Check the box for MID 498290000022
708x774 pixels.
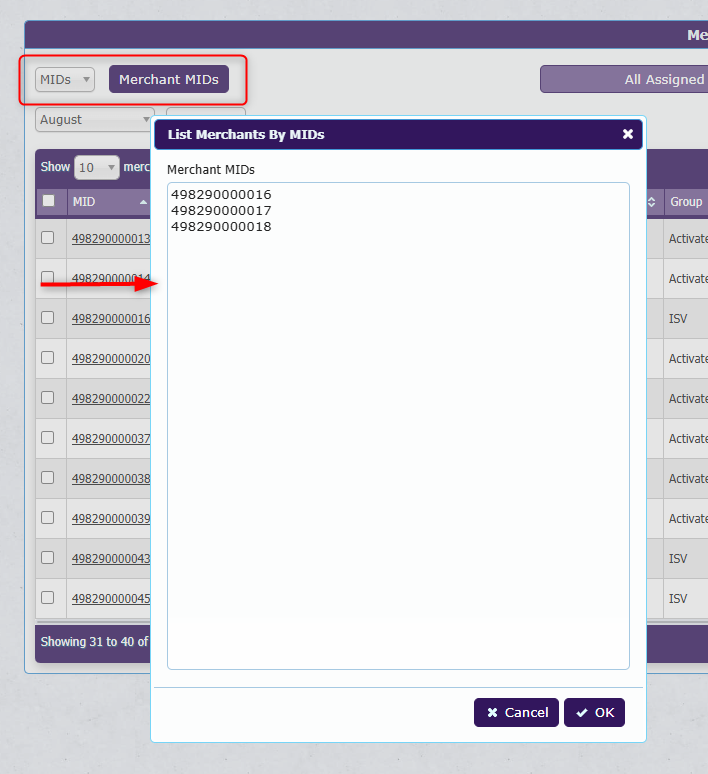pos(47,397)
